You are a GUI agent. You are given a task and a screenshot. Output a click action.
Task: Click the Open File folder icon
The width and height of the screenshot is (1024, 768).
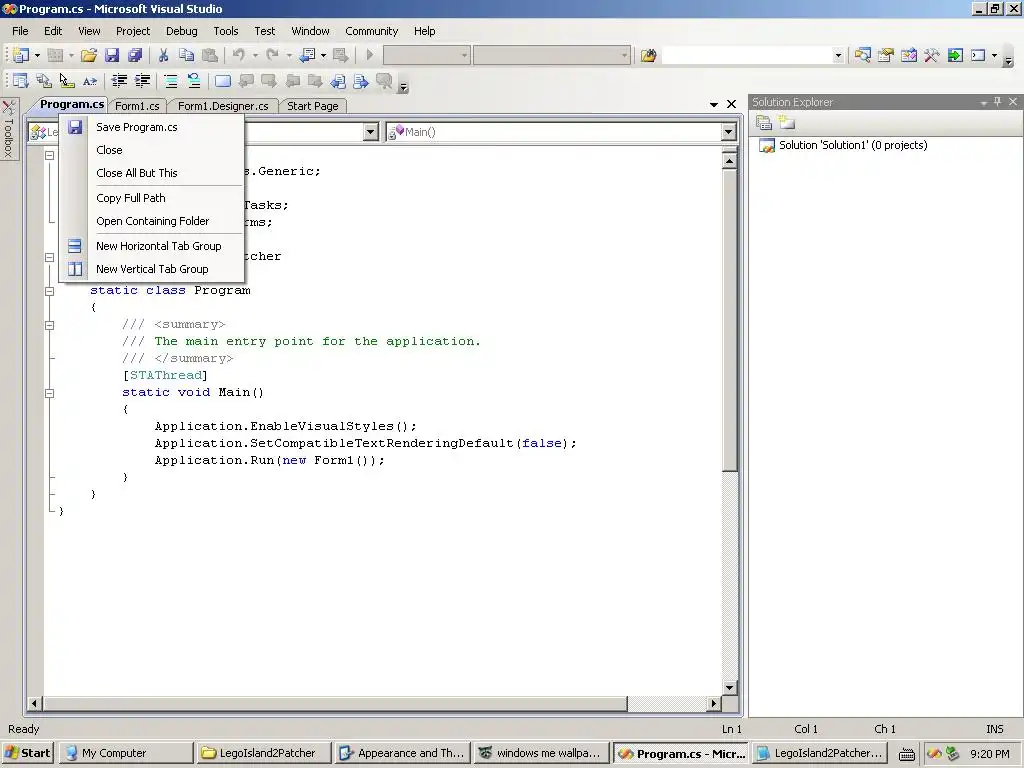click(x=89, y=56)
